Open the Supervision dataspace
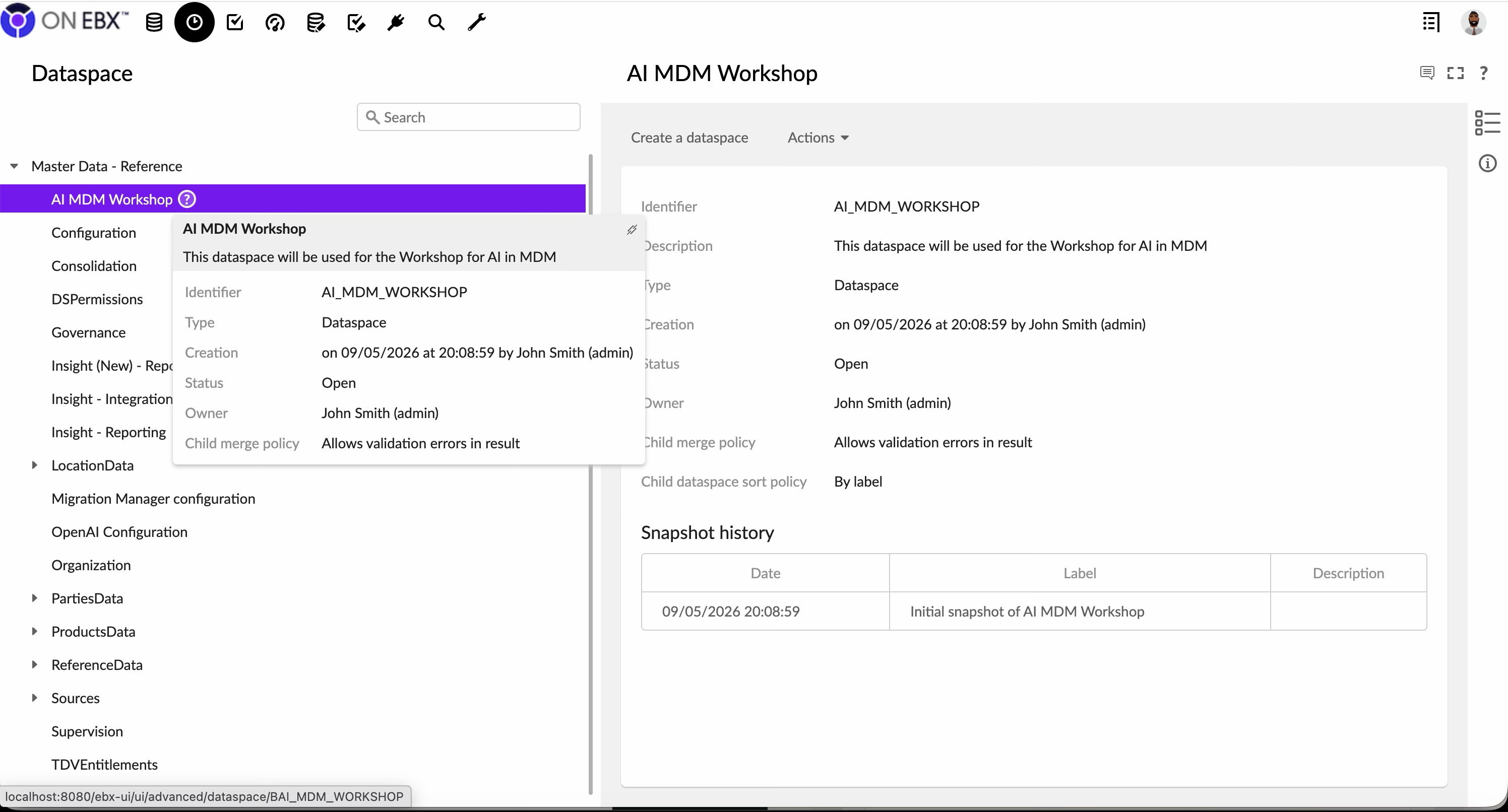The width and height of the screenshot is (1508, 812). [87, 732]
